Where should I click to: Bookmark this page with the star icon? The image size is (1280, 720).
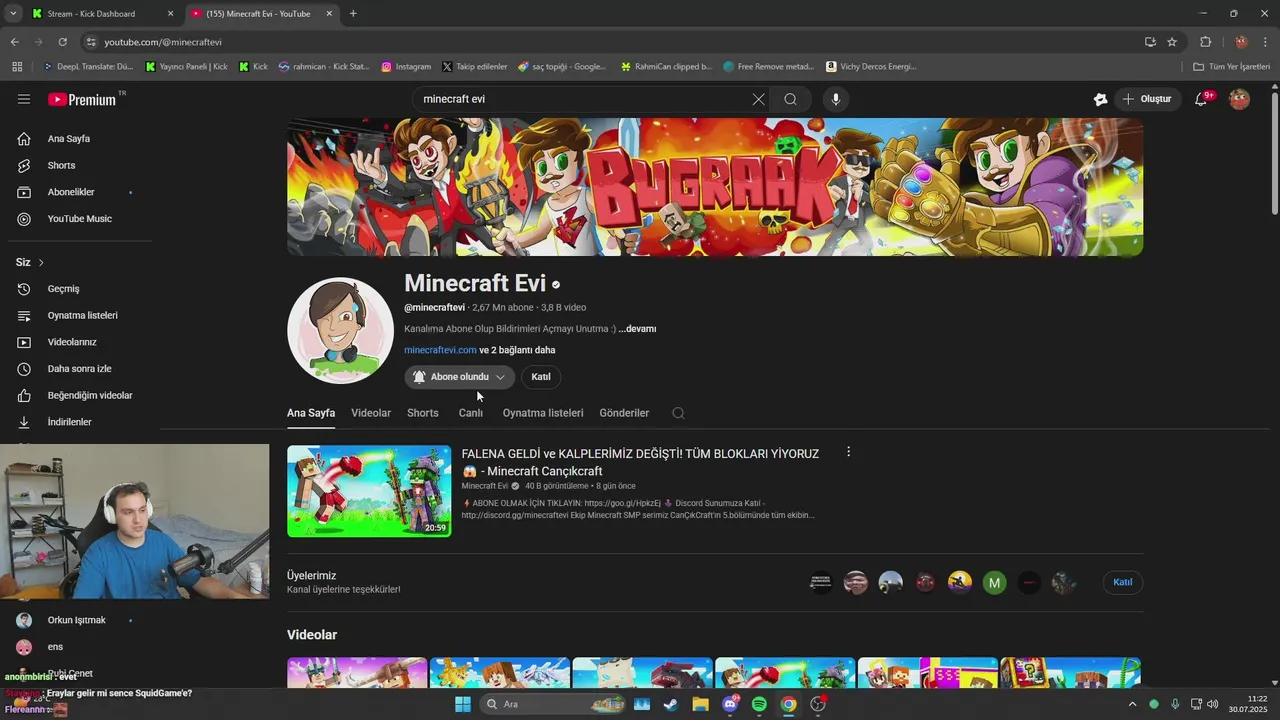coord(1172,42)
